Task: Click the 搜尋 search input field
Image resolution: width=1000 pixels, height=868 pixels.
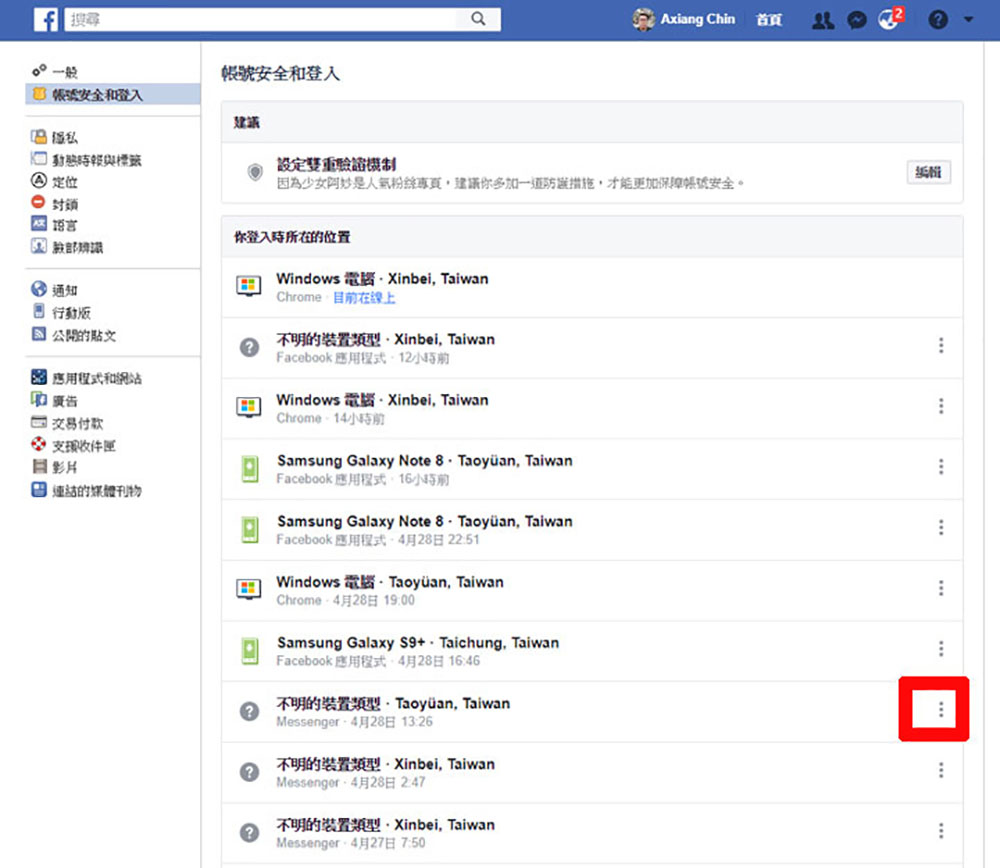Action: pos(260,20)
